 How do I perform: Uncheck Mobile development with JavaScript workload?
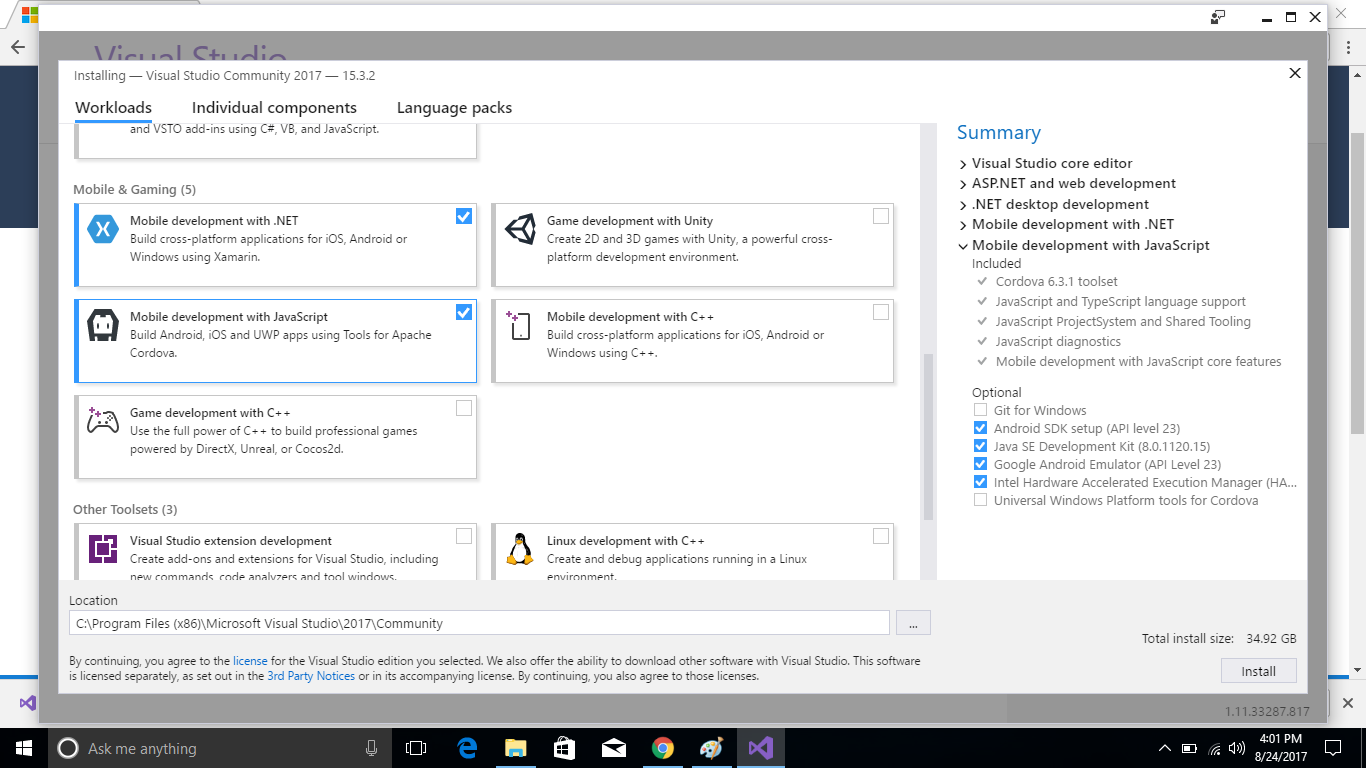tap(464, 312)
